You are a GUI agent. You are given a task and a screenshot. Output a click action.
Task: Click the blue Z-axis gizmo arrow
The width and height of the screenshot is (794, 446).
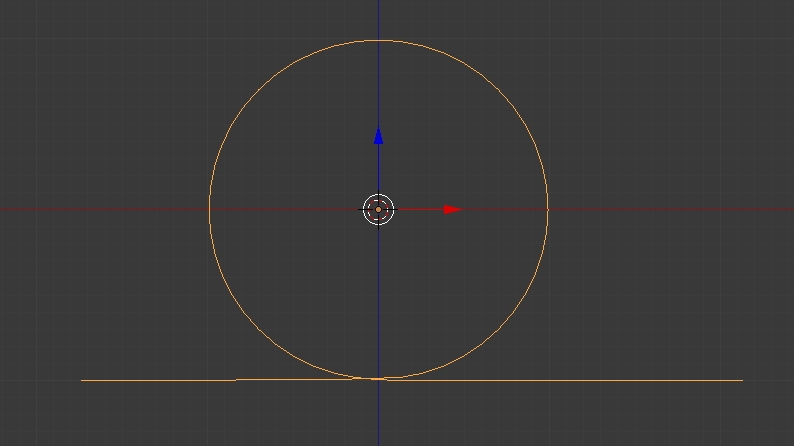tap(378, 137)
